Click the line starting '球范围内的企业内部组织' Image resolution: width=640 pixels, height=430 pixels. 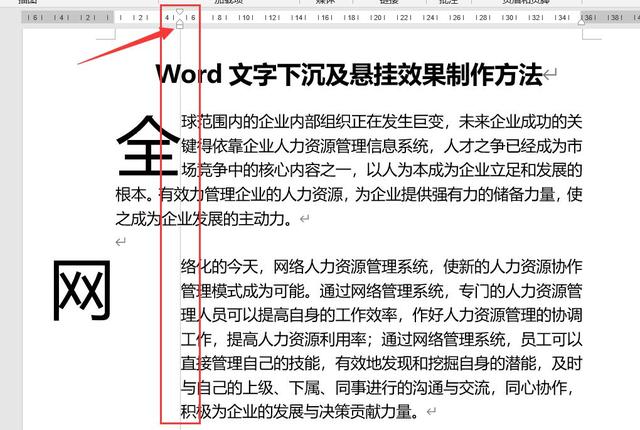pyautogui.click(x=382, y=122)
